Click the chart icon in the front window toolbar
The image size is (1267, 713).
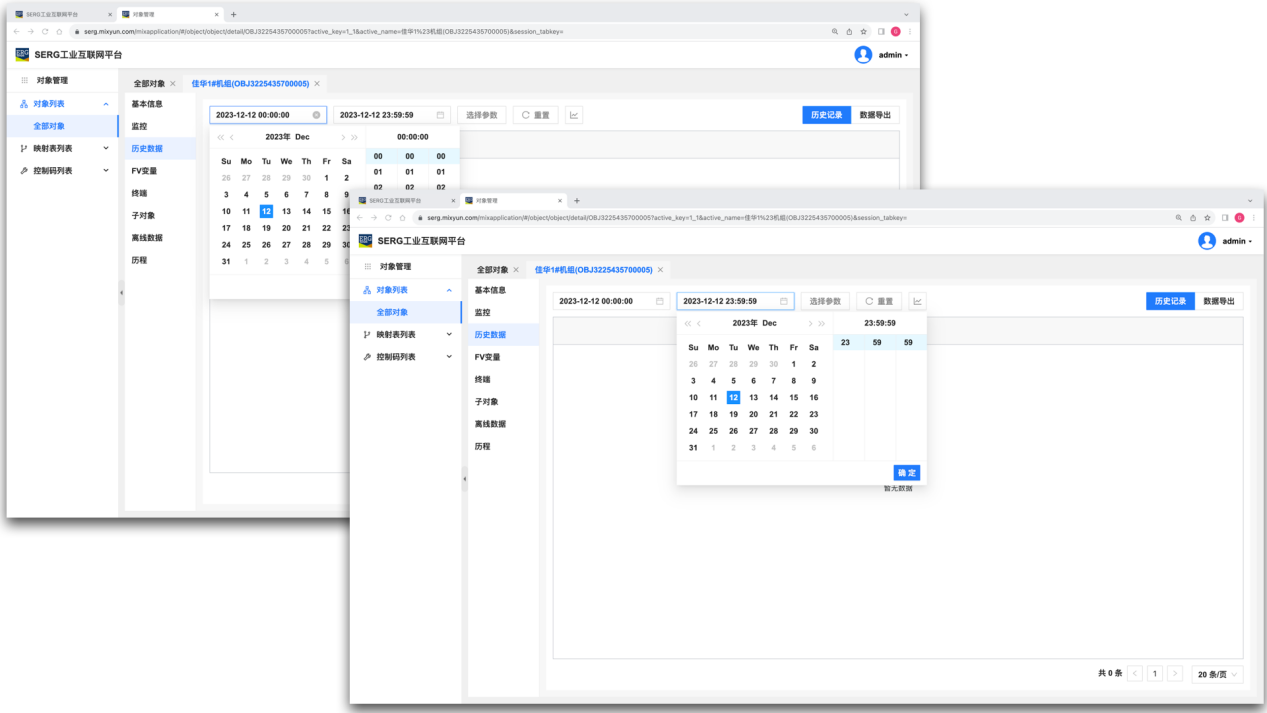917,301
